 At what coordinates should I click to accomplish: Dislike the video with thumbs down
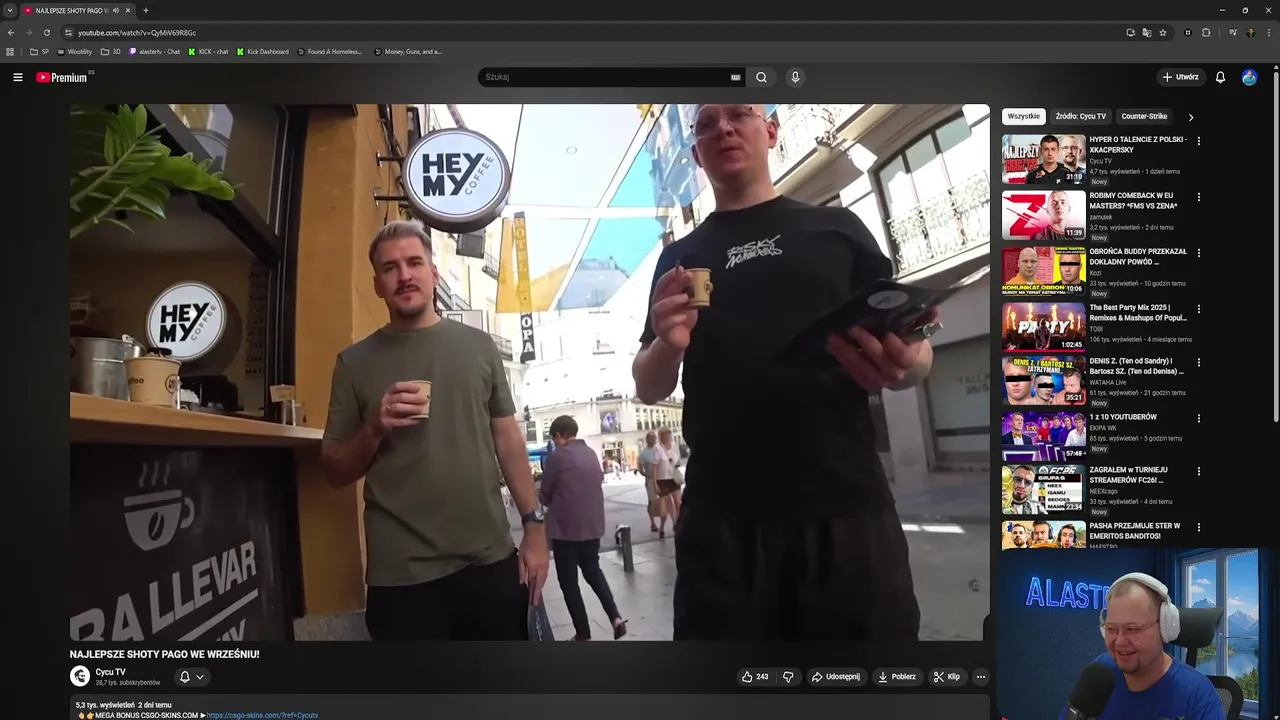pos(788,677)
